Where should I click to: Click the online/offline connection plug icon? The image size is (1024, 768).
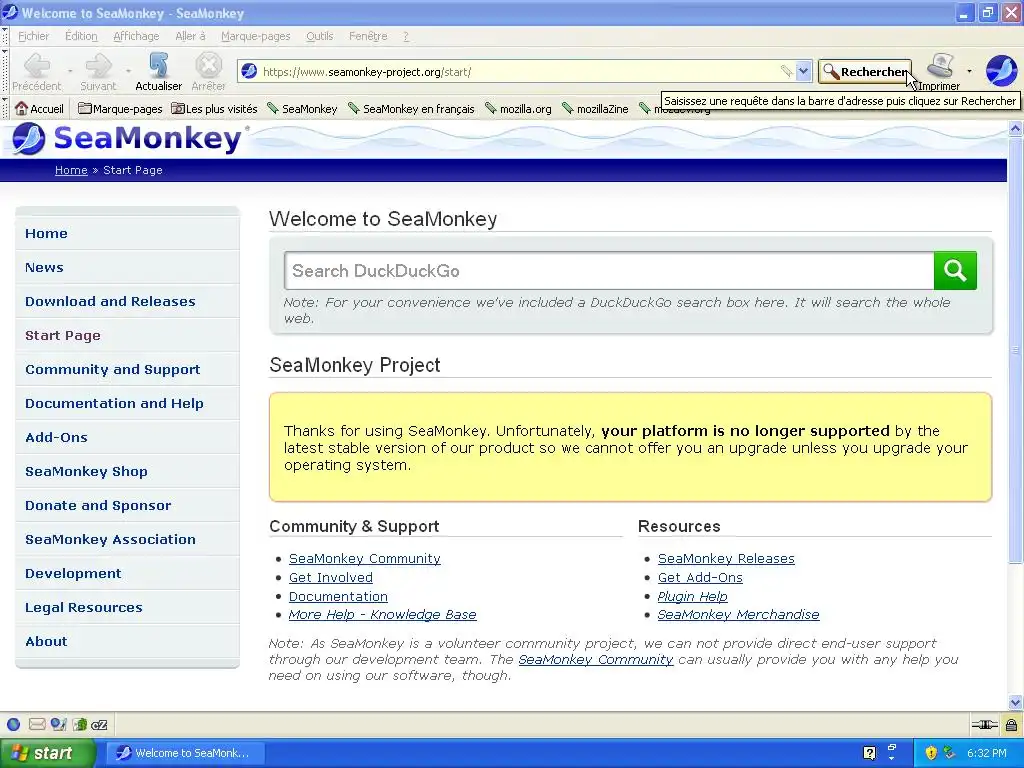(x=984, y=724)
